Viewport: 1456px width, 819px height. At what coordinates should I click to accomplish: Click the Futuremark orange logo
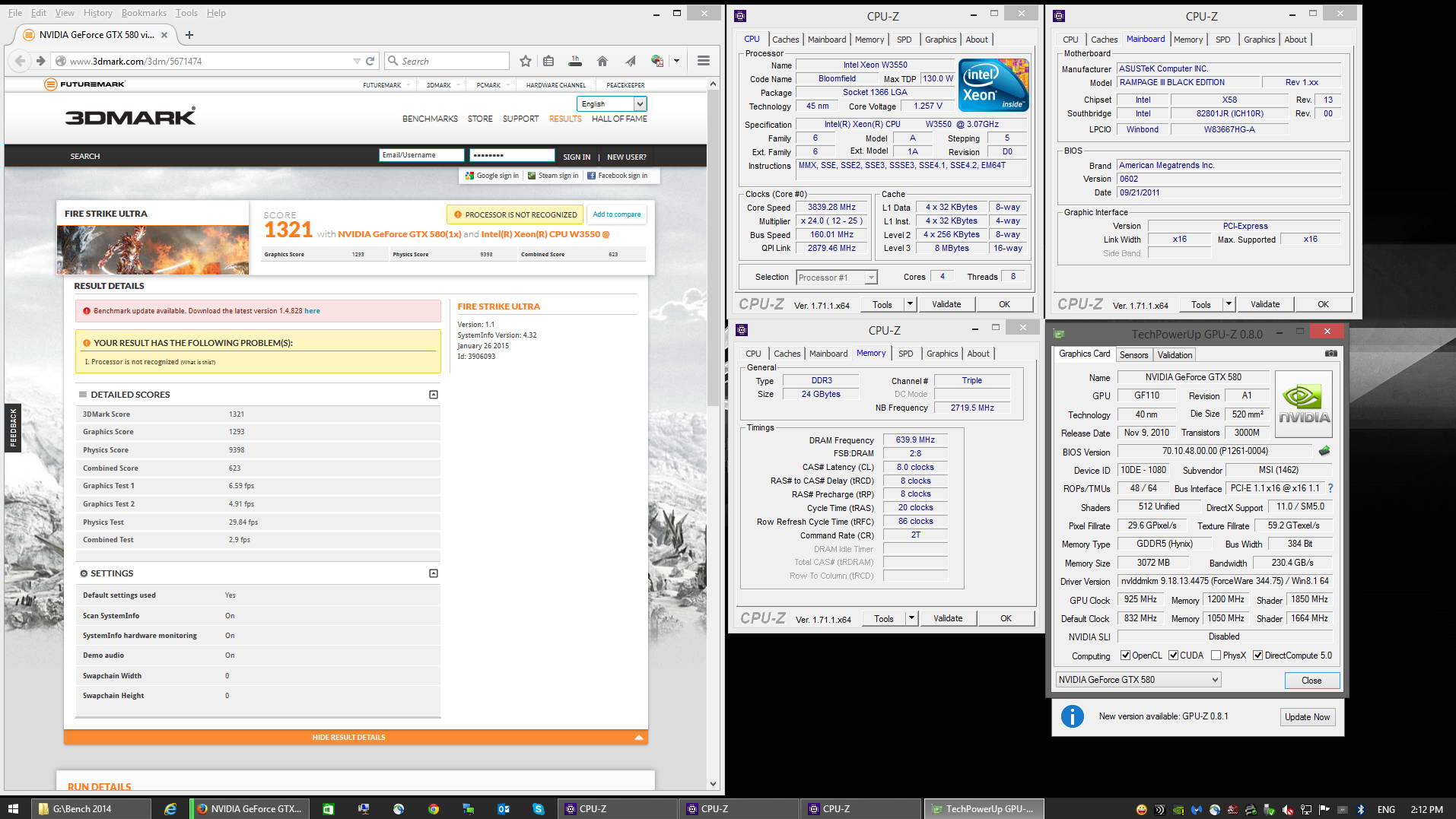click(x=84, y=84)
